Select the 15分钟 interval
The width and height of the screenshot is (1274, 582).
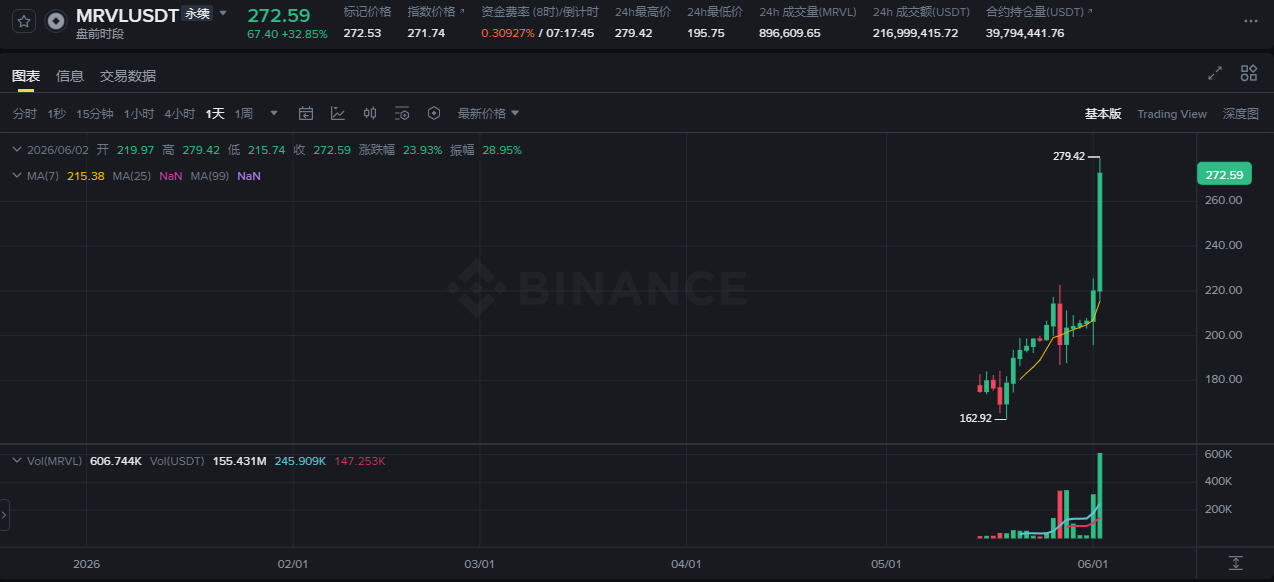click(x=95, y=114)
